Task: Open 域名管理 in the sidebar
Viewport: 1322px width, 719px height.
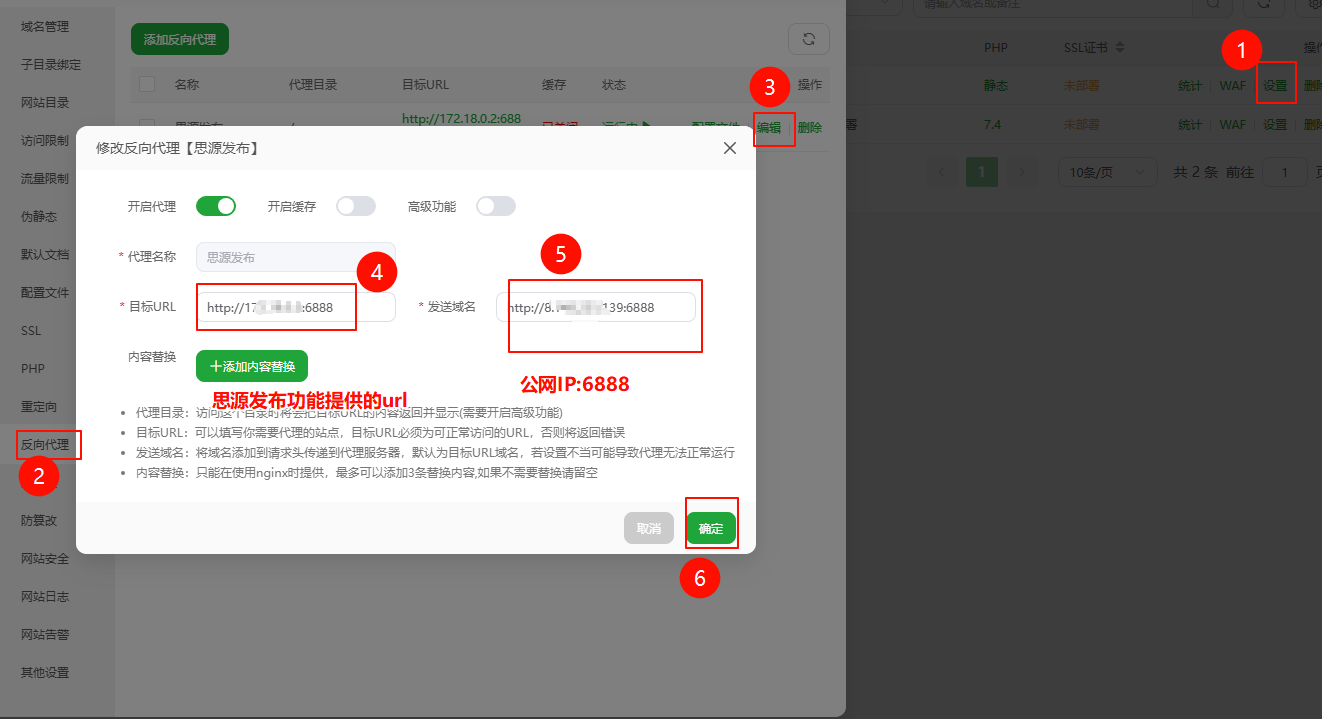Action: point(45,26)
